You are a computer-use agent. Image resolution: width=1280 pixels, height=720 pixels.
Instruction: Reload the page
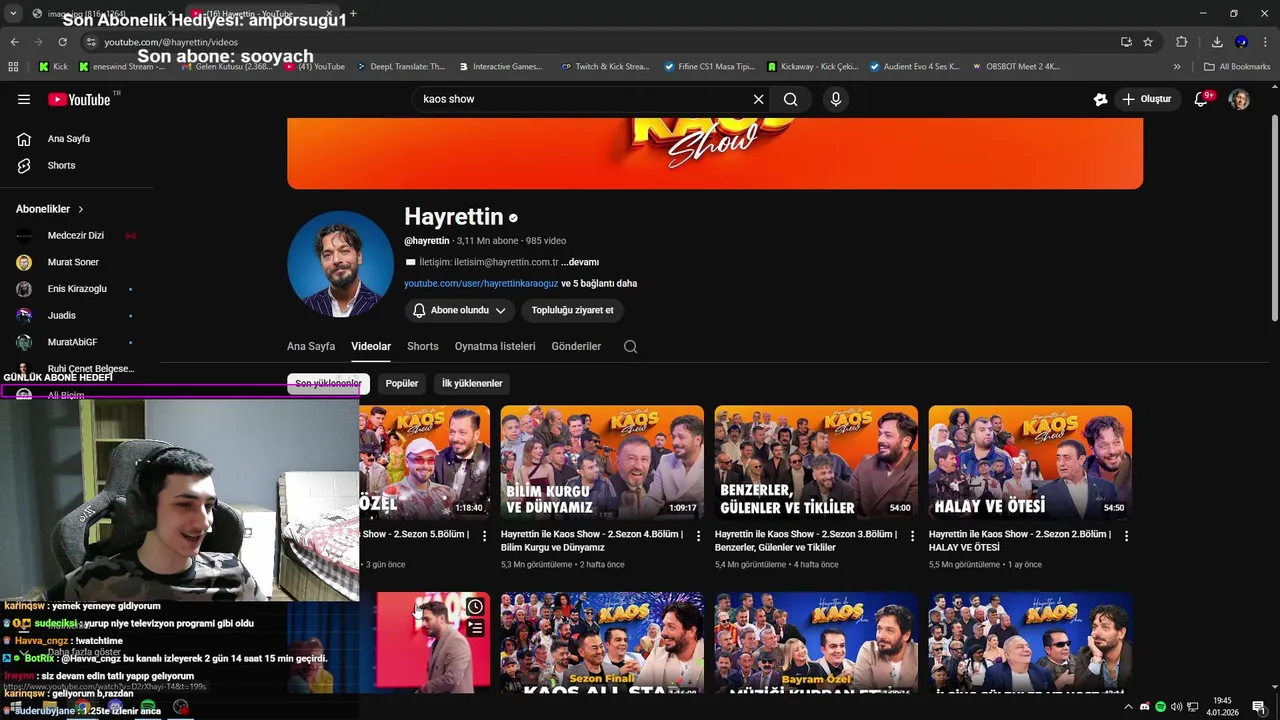[x=62, y=42]
